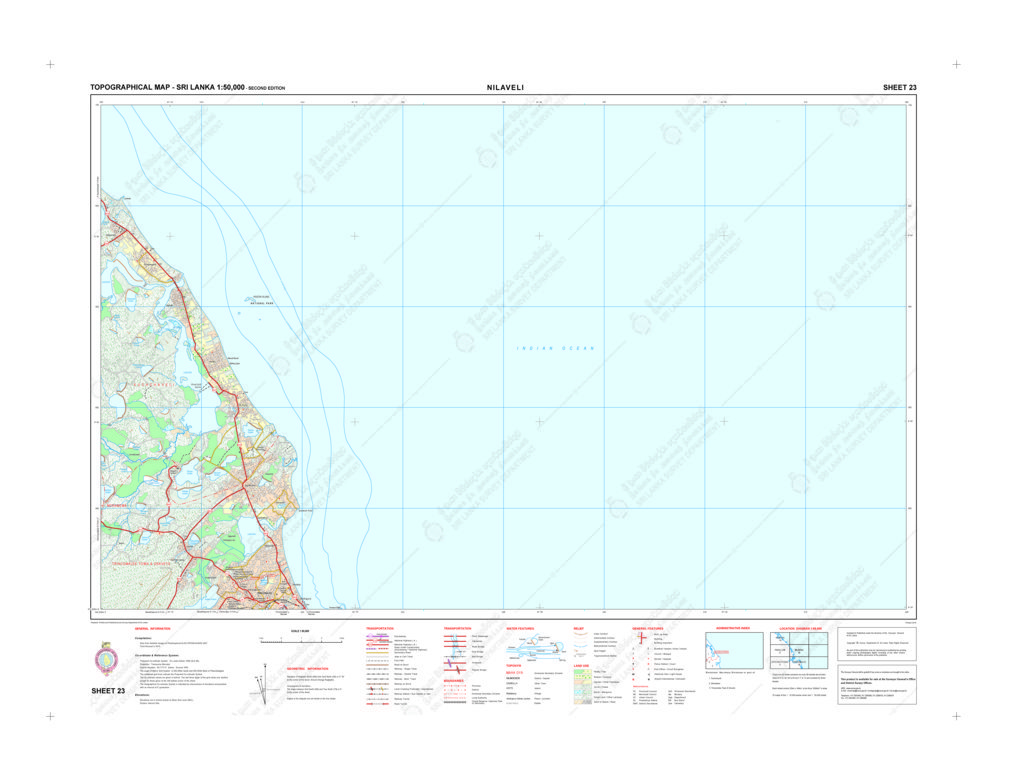Click the GENERAL INFORMATION heading
This screenshot has width=1023, height=768.
(x=153, y=628)
